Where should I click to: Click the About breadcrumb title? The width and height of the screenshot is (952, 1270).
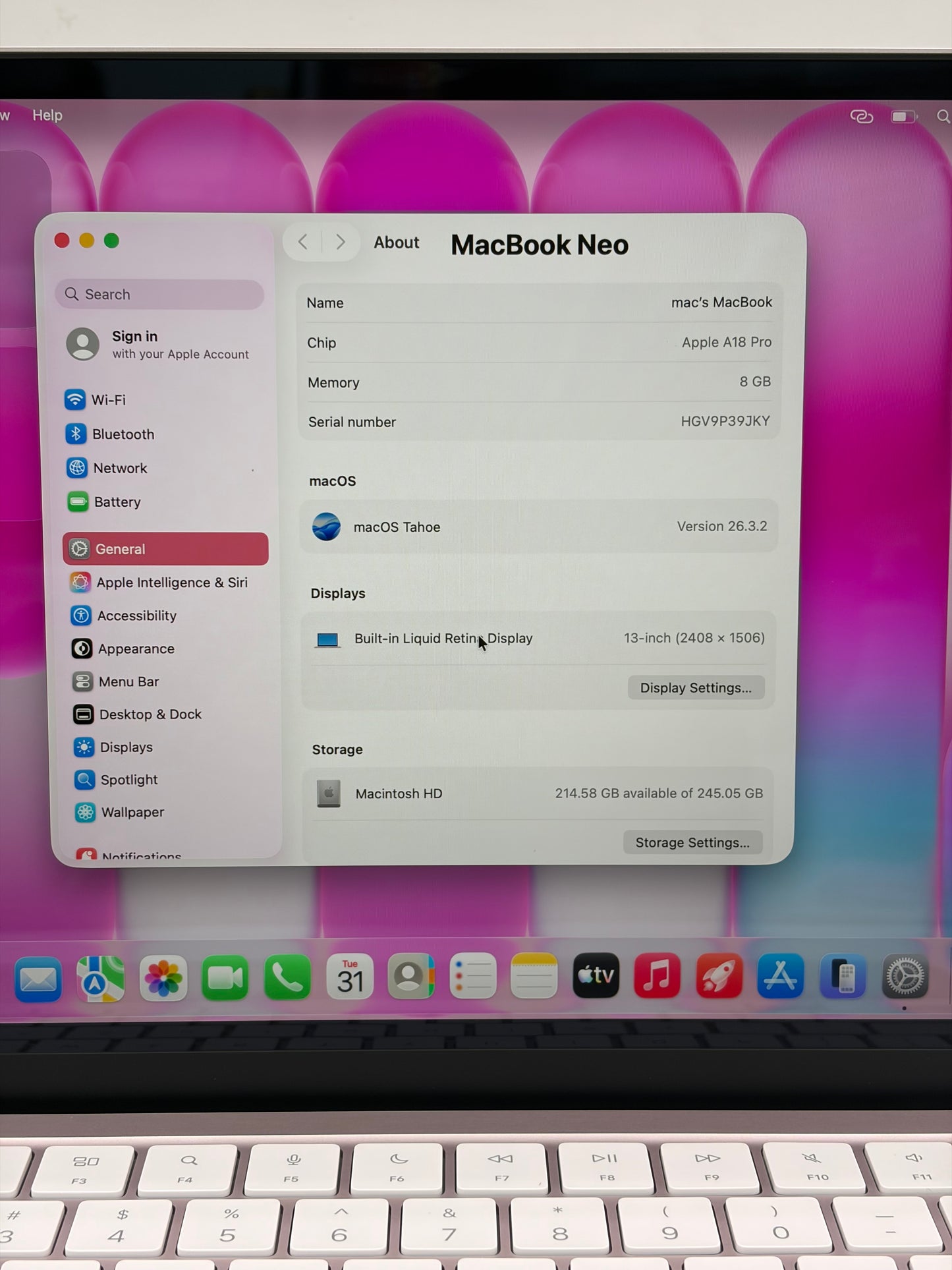(397, 243)
